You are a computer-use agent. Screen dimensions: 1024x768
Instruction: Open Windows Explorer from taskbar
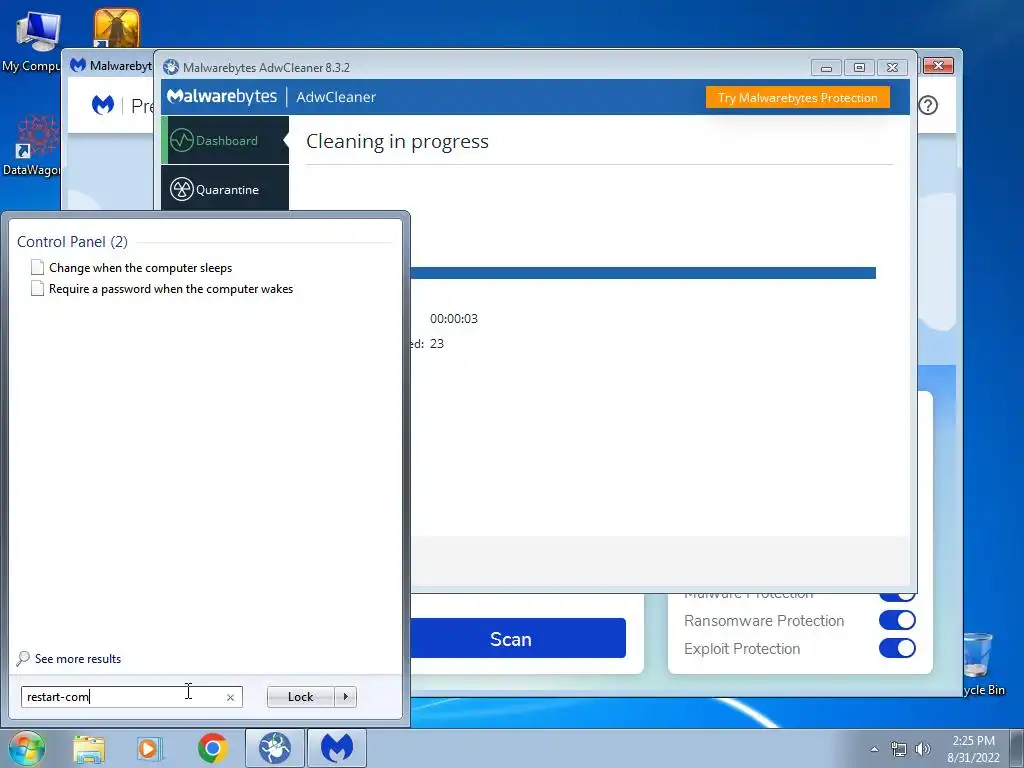[x=89, y=748]
